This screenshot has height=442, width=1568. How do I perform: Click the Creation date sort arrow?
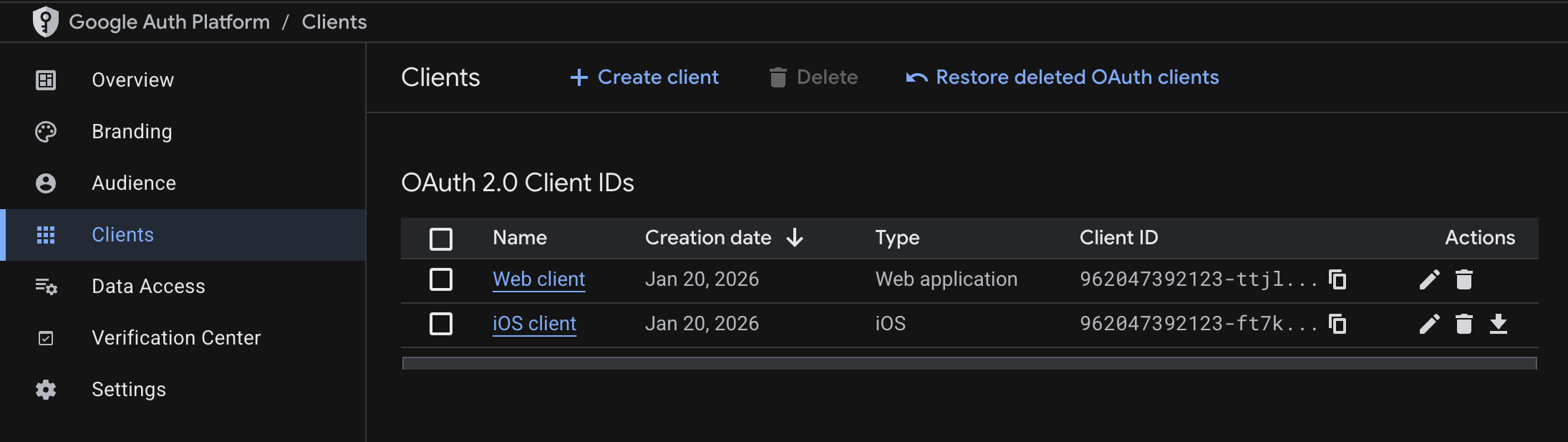tap(795, 238)
